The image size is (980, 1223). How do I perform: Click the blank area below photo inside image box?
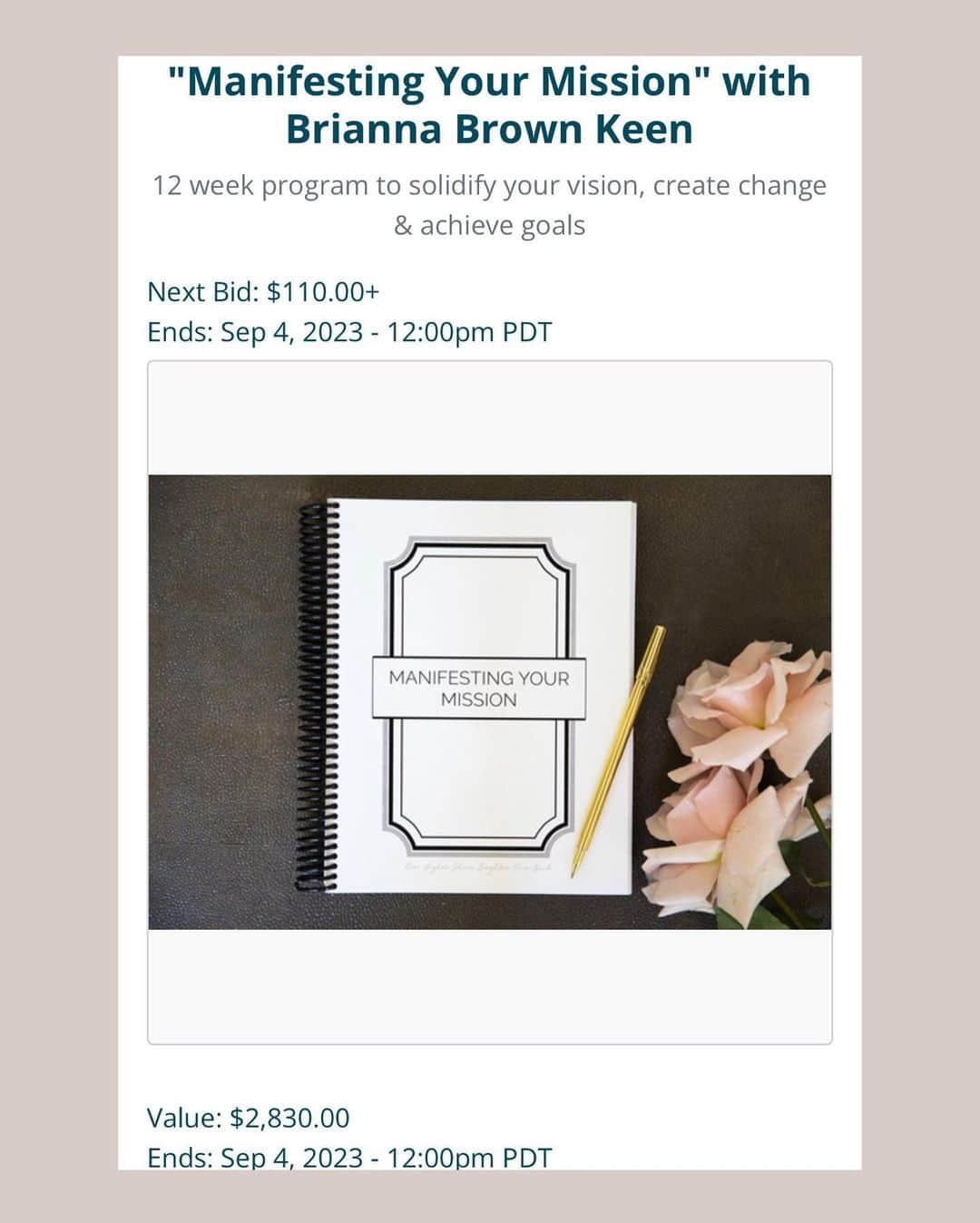tap(489, 986)
